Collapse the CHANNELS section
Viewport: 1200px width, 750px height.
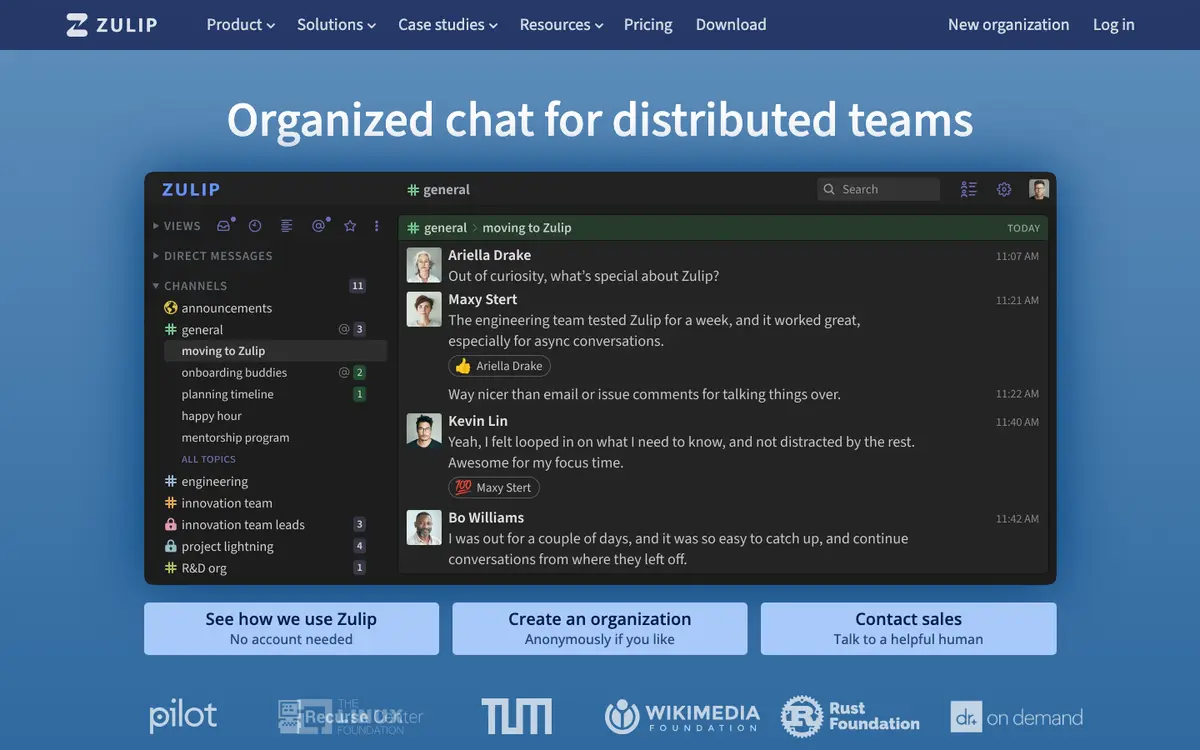click(190, 286)
